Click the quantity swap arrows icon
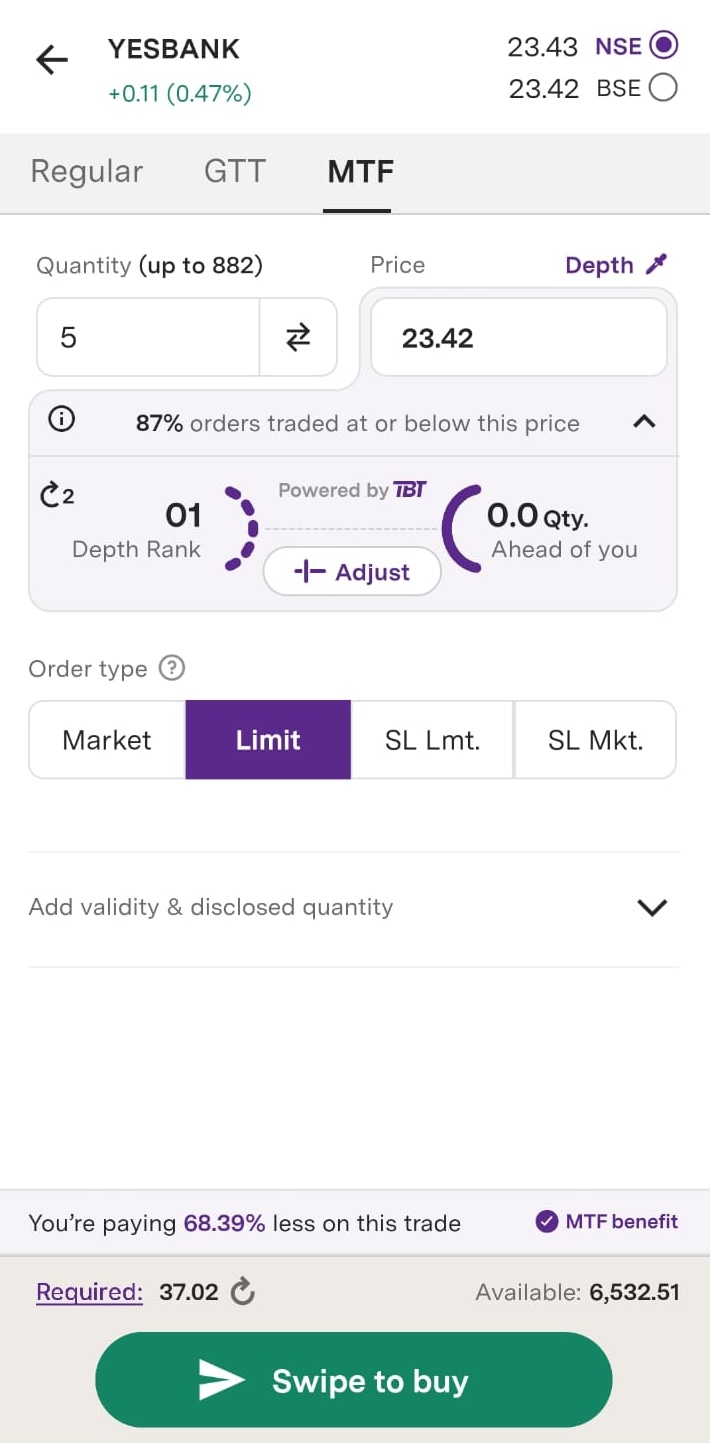The image size is (710, 1443). tap(298, 338)
